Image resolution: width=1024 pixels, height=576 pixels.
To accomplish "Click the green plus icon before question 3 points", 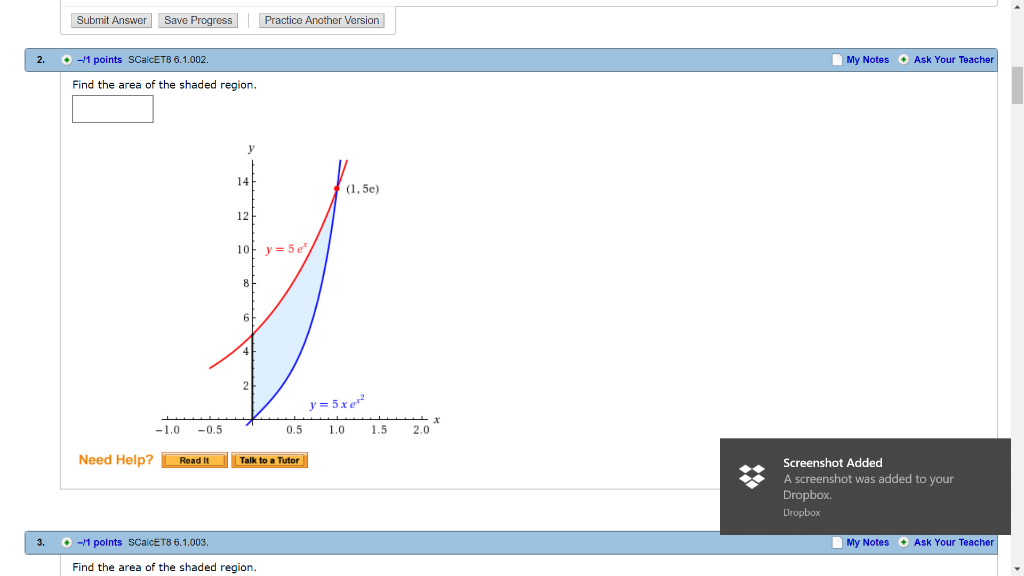I will pyautogui.click(x=67, y=542).
